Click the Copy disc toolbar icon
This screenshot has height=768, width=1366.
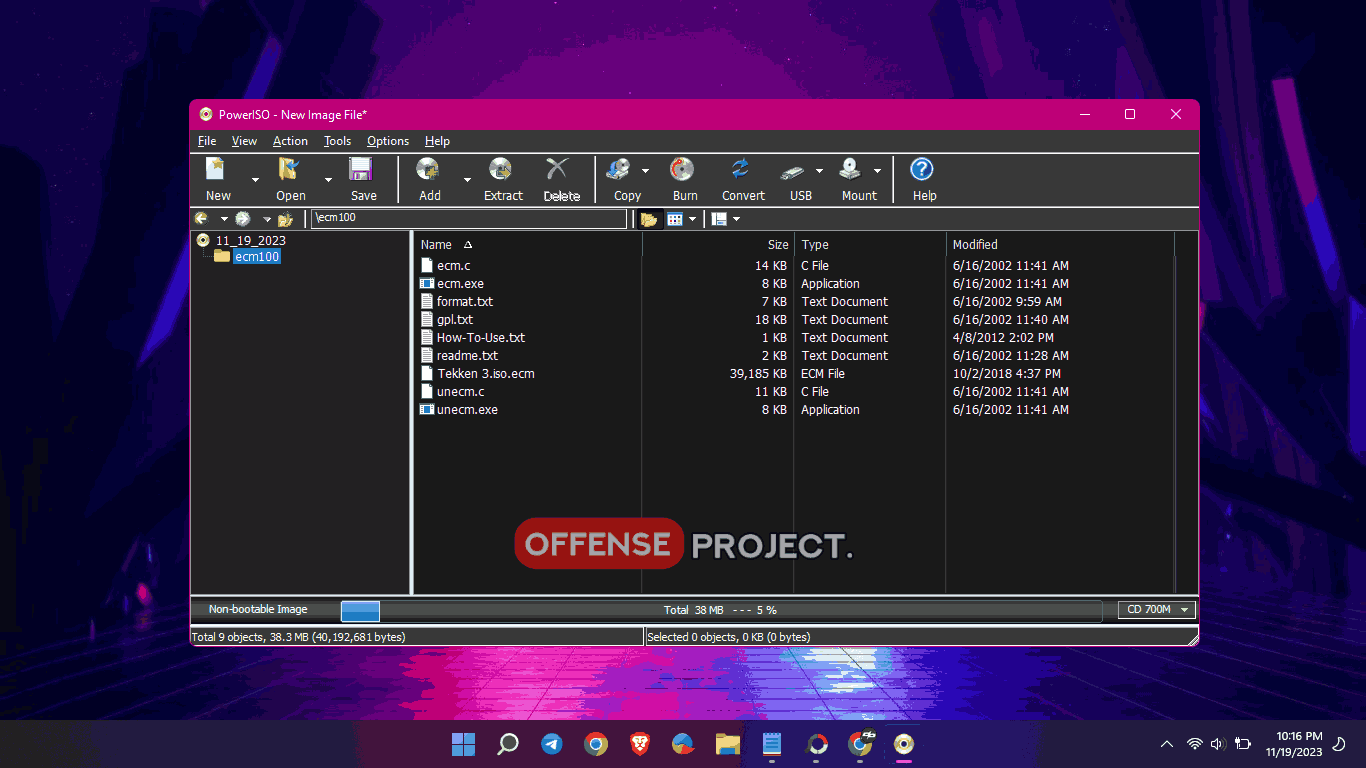click(619, 169)
